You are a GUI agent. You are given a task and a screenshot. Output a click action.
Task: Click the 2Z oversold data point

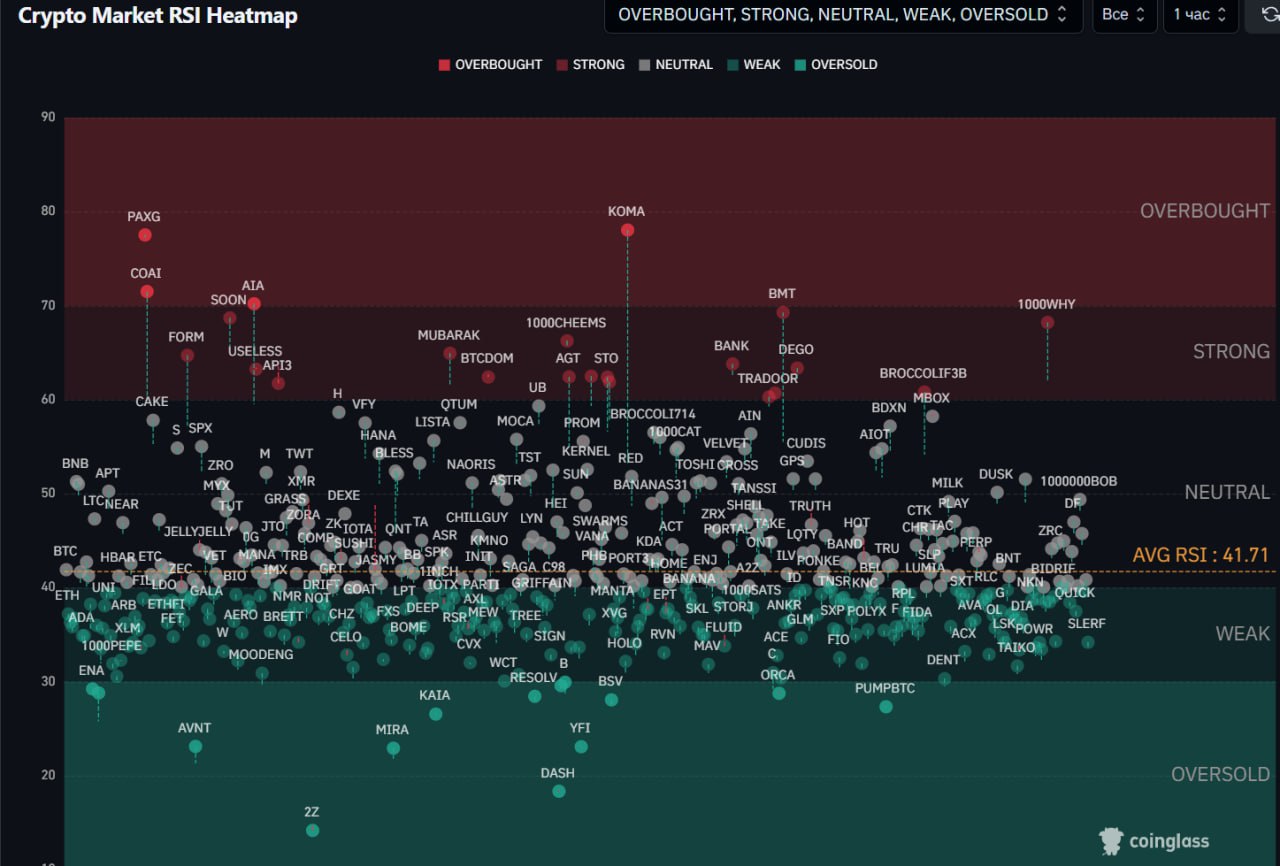(312, 830)
